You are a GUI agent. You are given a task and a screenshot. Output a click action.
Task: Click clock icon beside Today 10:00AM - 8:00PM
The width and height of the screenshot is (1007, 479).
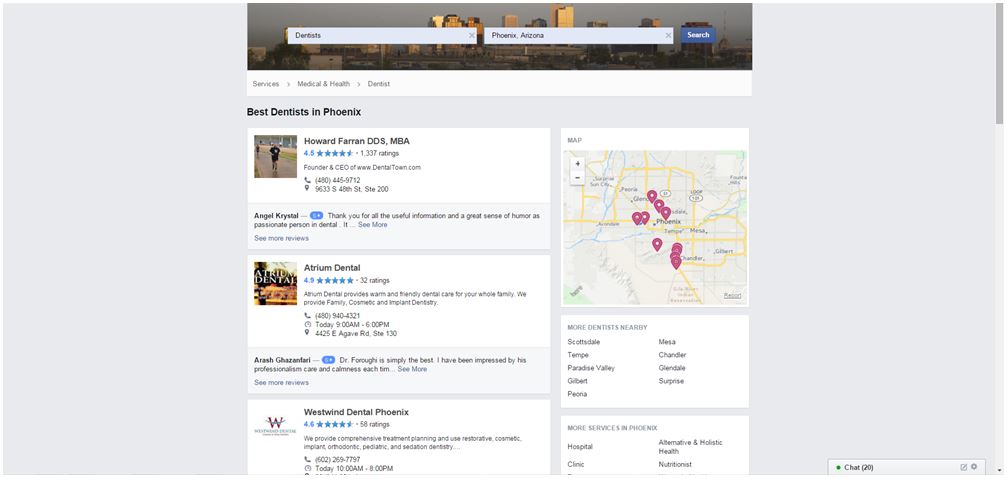click(307, 469)
